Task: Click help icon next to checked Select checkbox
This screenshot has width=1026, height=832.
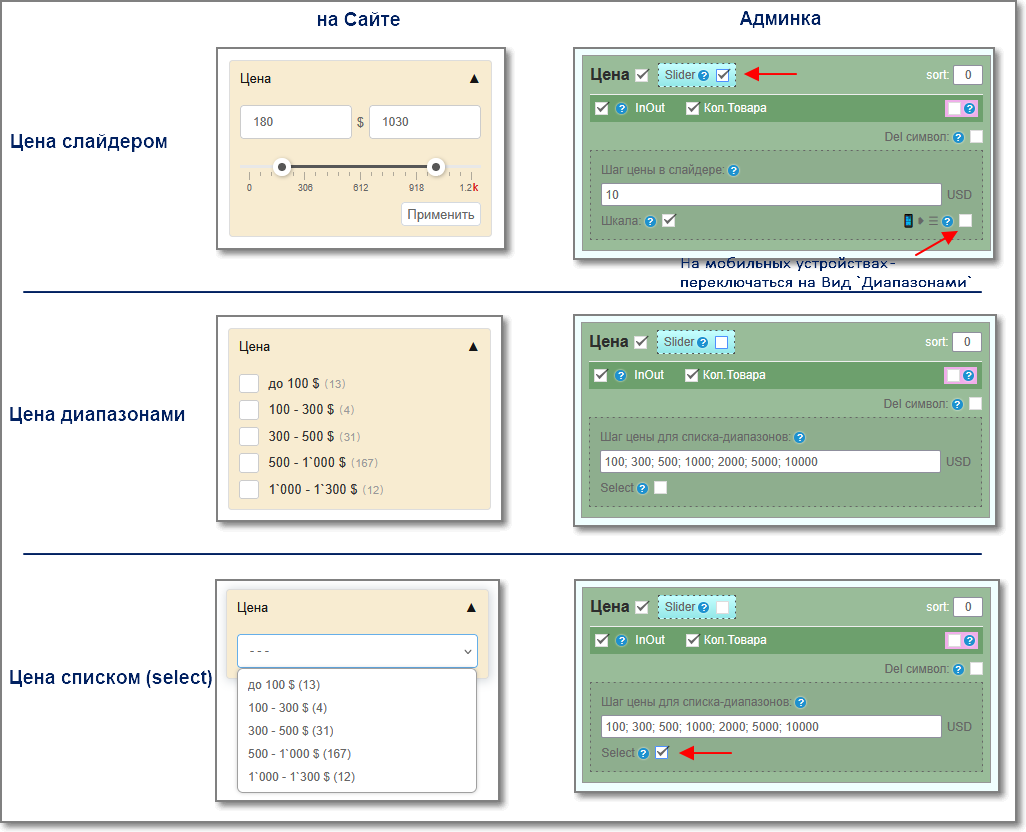Action: [643, 753]
